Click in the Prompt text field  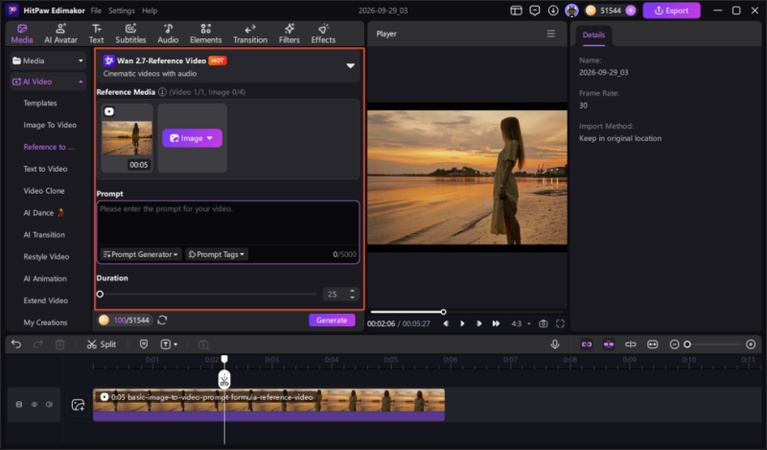[x=228, y=223]
